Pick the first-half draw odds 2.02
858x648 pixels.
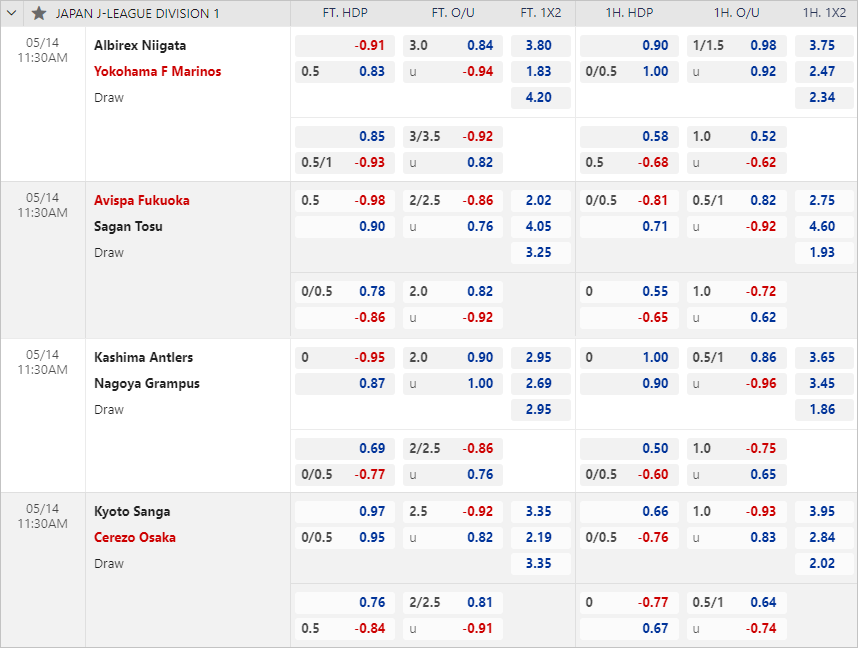click(824, 564)
